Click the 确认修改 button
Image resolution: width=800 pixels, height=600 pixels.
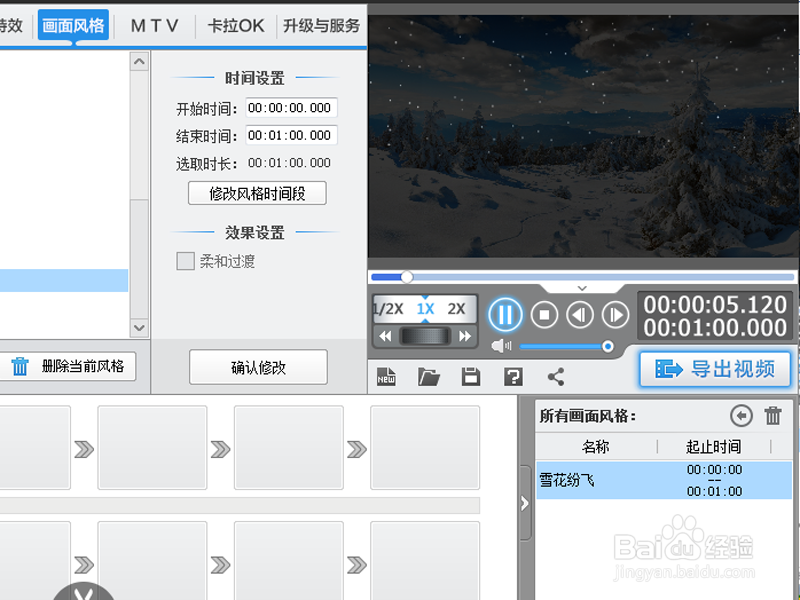tap(258, 367)
